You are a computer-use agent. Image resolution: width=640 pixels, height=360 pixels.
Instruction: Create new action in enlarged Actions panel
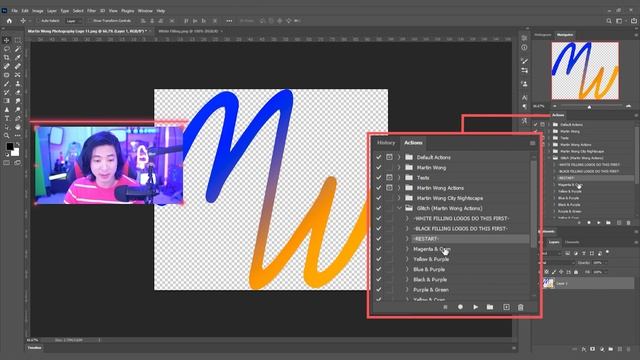[506, 307]
